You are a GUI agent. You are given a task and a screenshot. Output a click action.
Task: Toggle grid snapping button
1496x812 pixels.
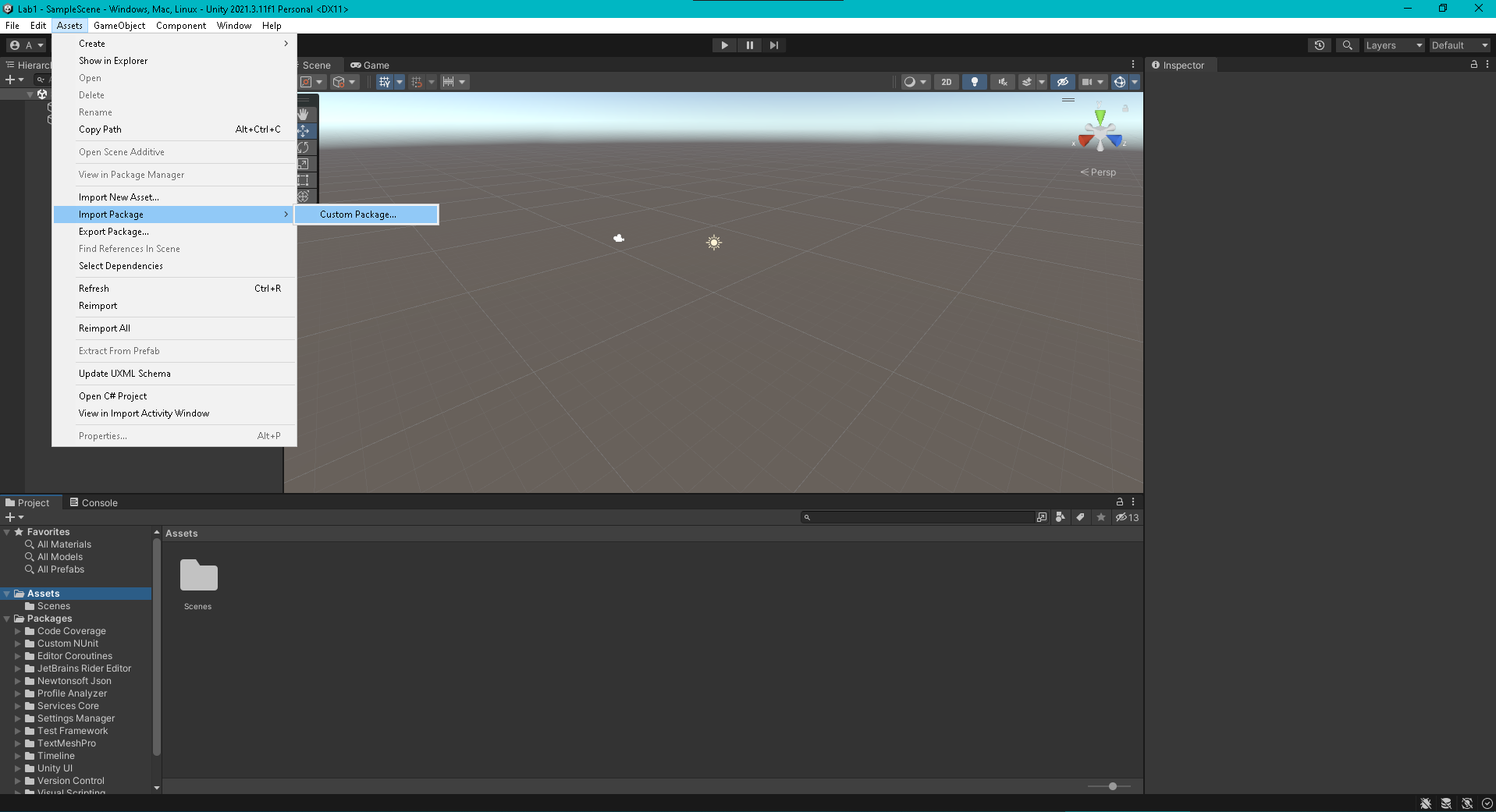[417, 82]
